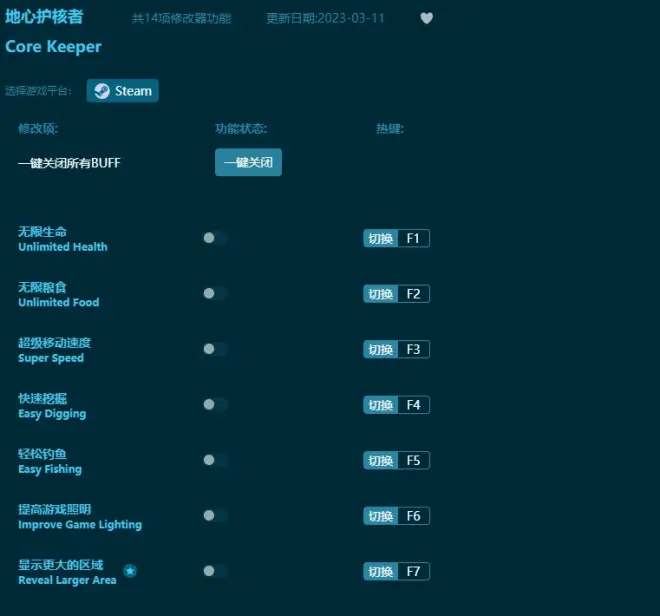Click the Core Keeper game title

pos(53,46)
